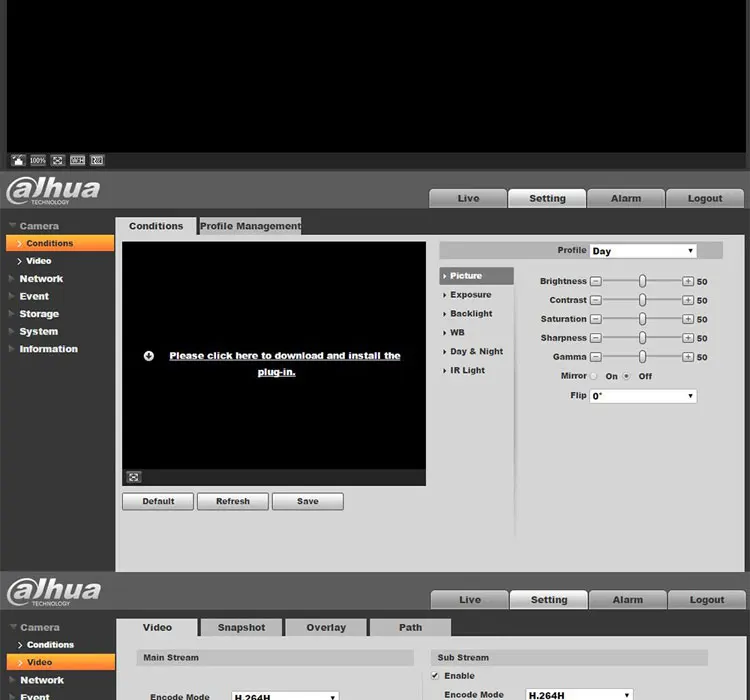Increase Gamma with its plus button
Screen dimensions: 750x700
(688, 357)
